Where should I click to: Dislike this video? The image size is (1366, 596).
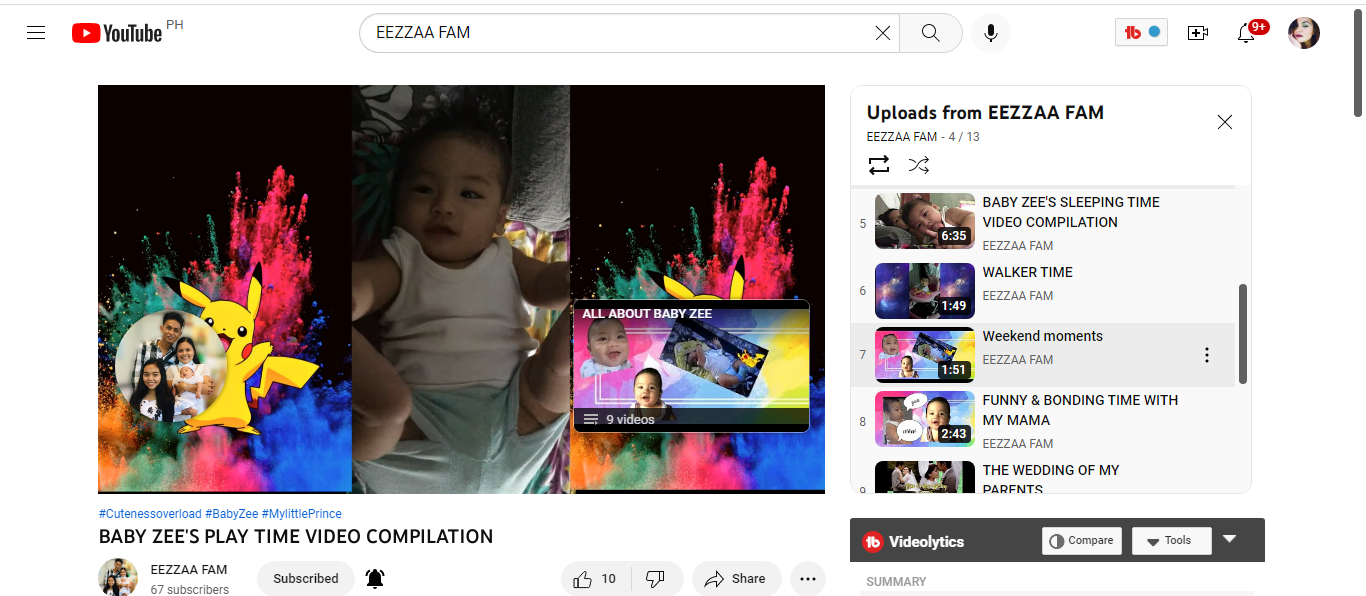click(x=656, y=579)
